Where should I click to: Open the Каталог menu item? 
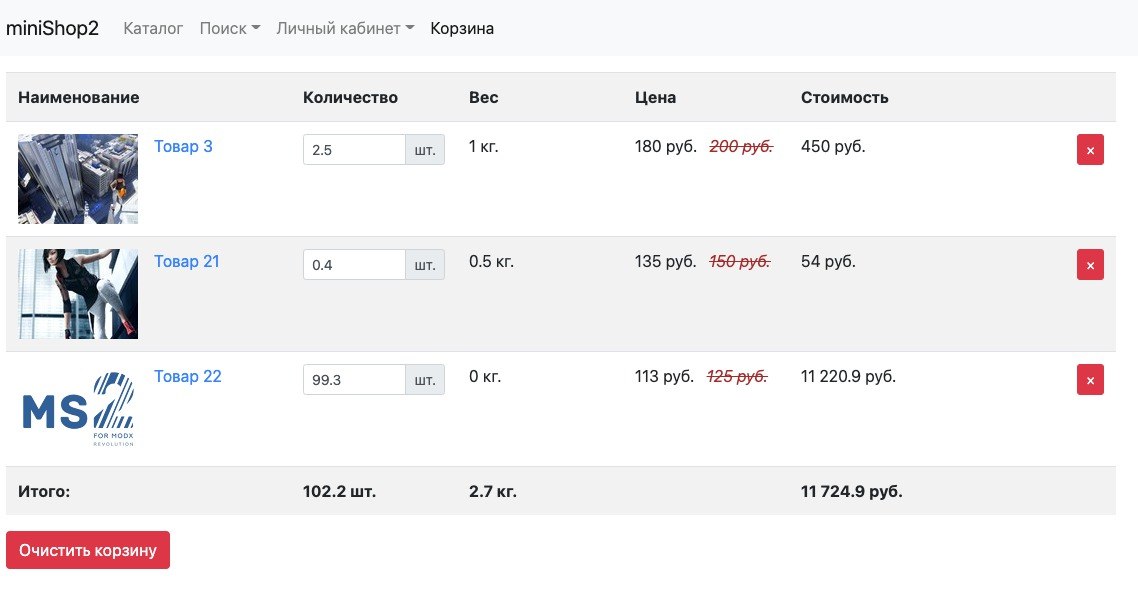153,28
